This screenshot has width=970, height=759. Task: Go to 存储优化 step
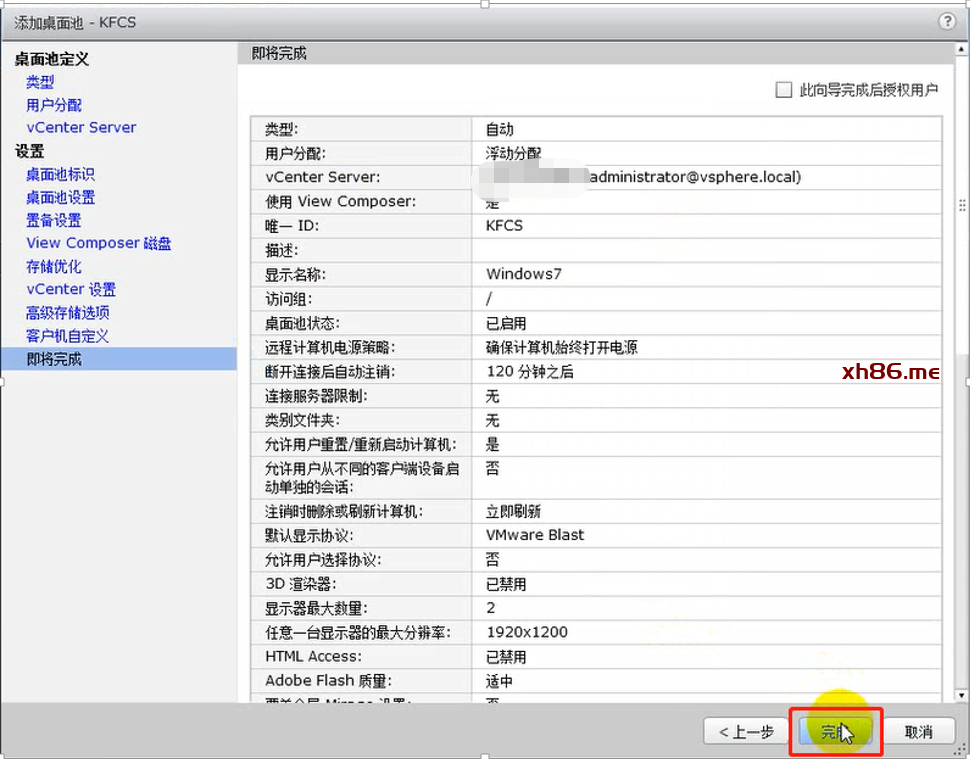pyautogui.click(x=54, y=266)
